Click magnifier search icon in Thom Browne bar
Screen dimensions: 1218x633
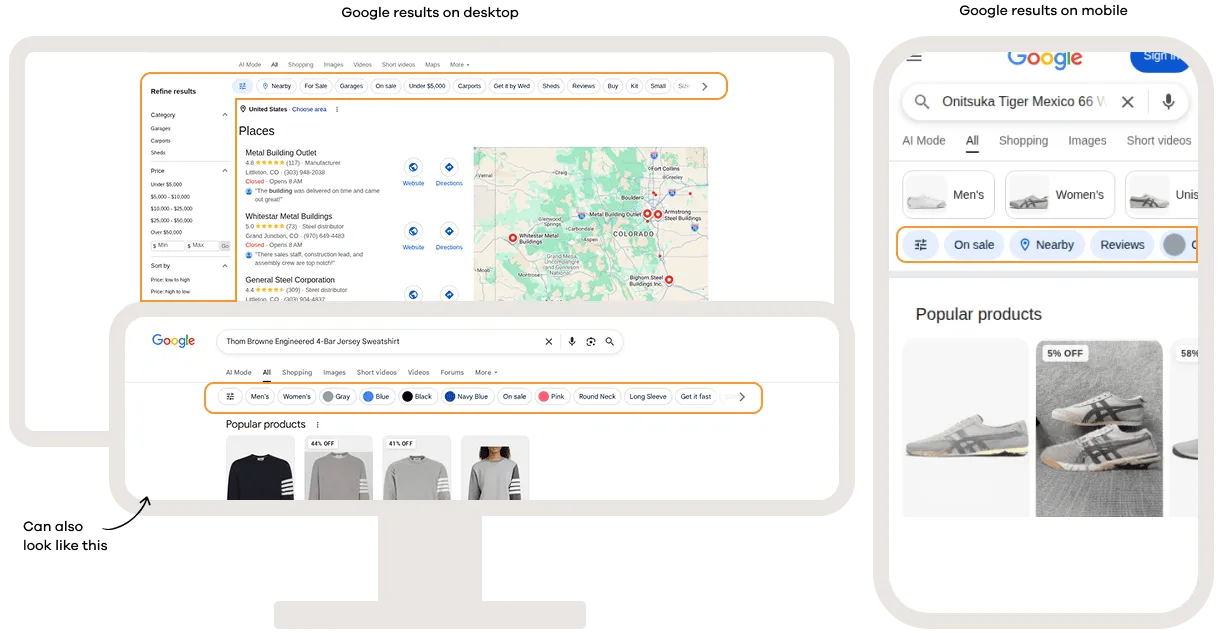pos(610,341)
